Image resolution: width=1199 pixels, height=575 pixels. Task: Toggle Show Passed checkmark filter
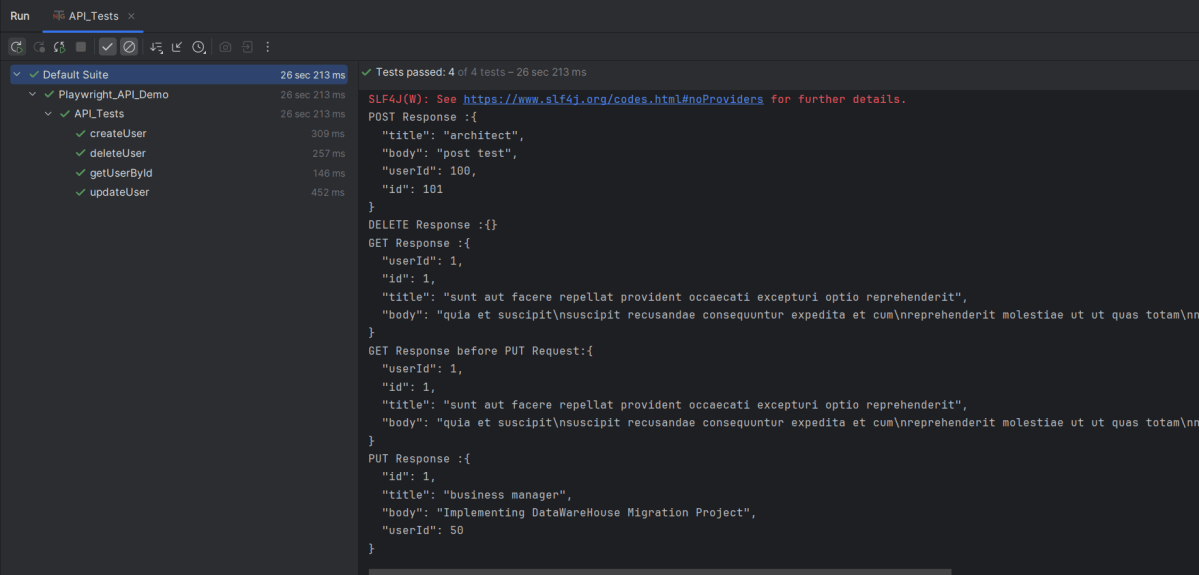click(x=108, y=47)
